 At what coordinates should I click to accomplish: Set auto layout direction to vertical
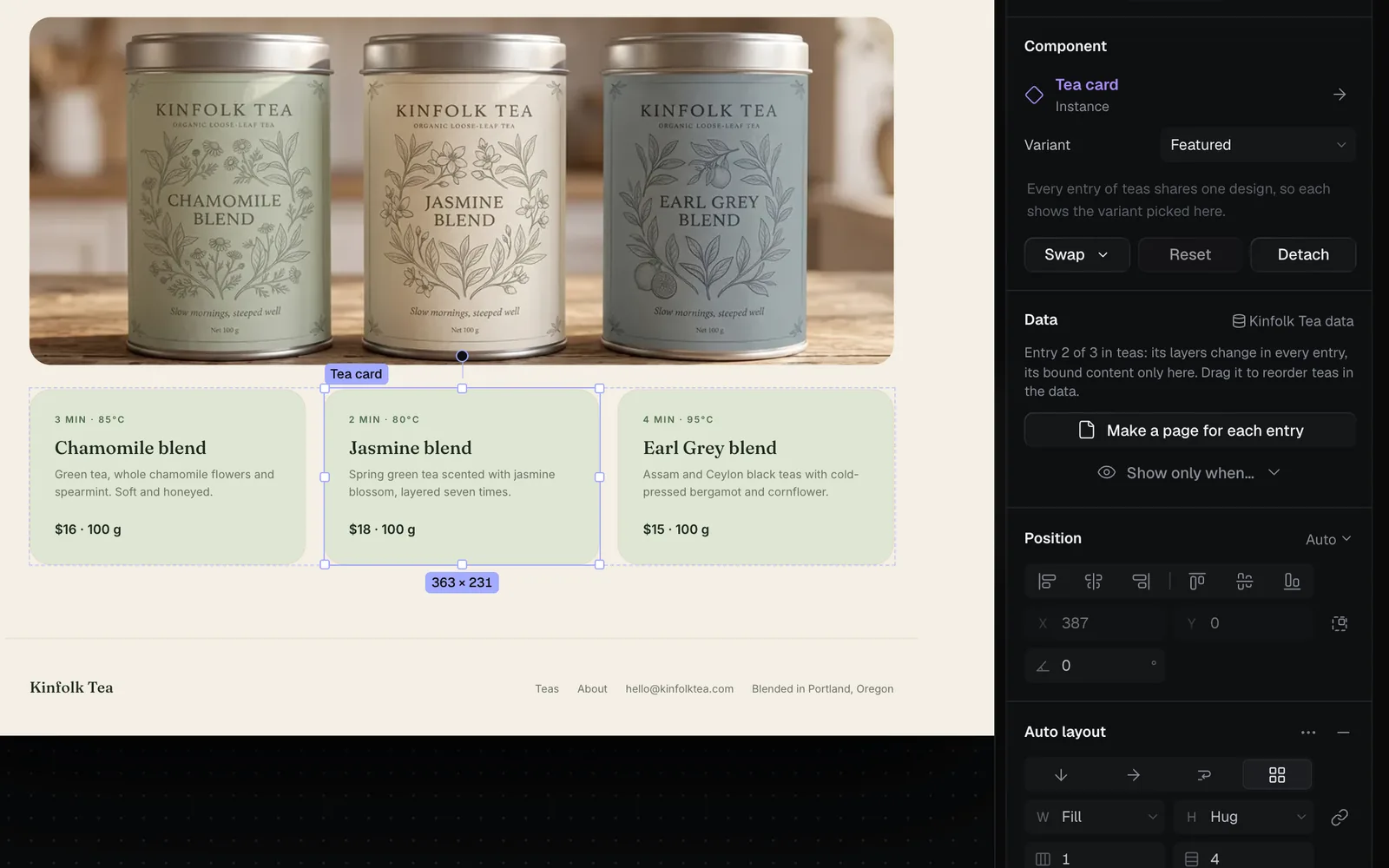tap(1061, 775)
